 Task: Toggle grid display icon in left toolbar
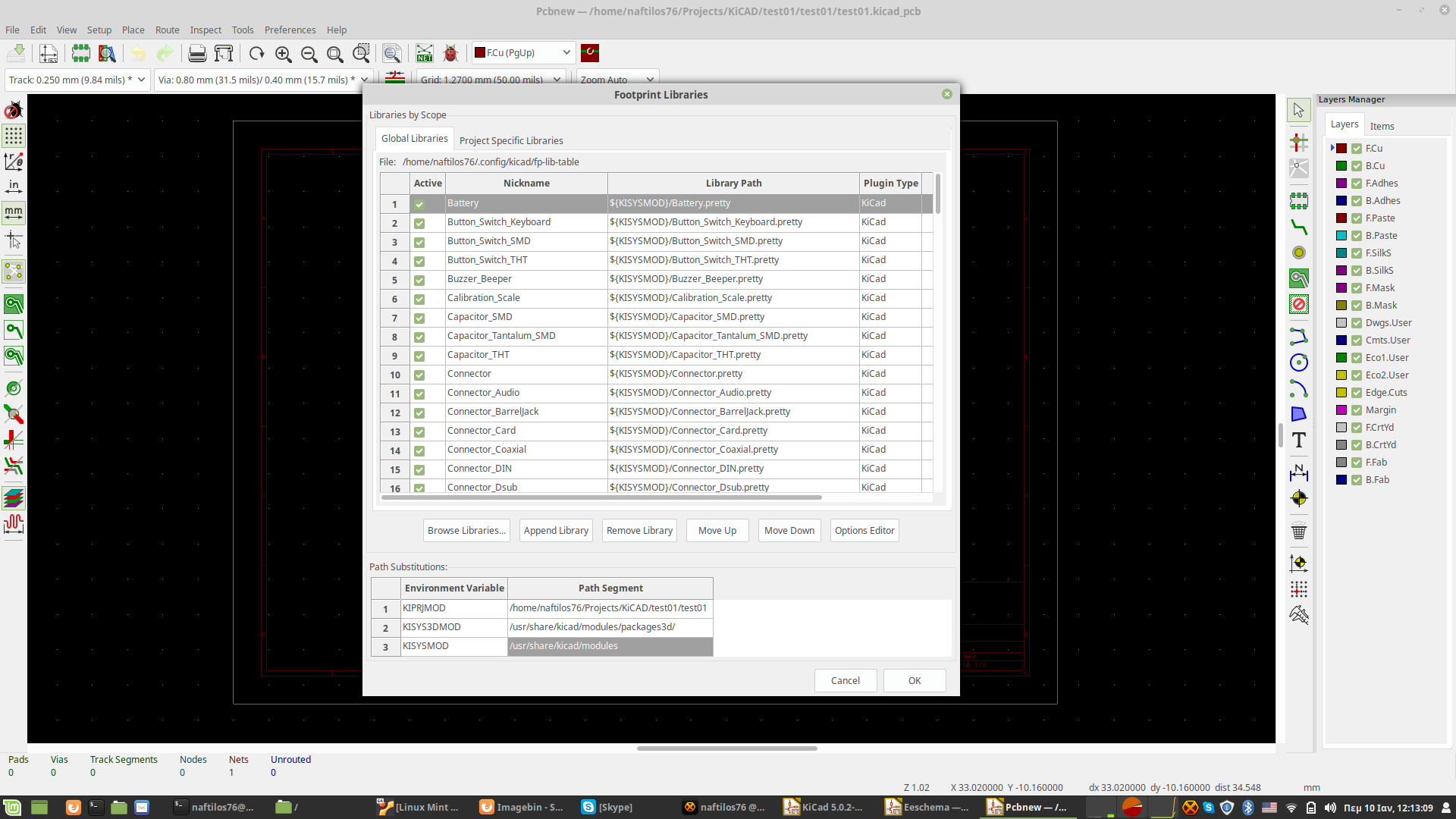point(14,136)
